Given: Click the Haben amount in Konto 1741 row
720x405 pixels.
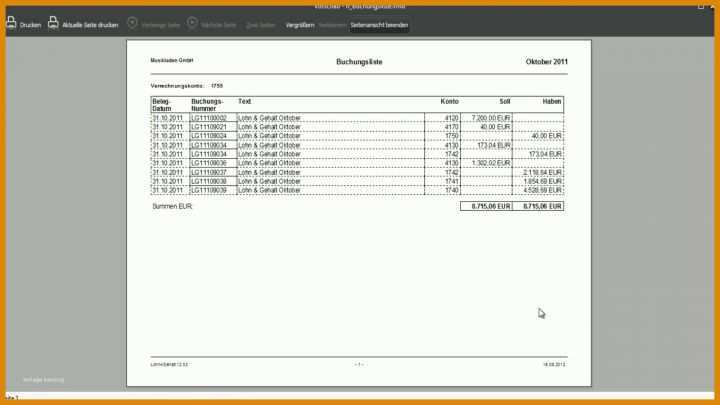Looking at the screenshot, I should click(542, 181).
